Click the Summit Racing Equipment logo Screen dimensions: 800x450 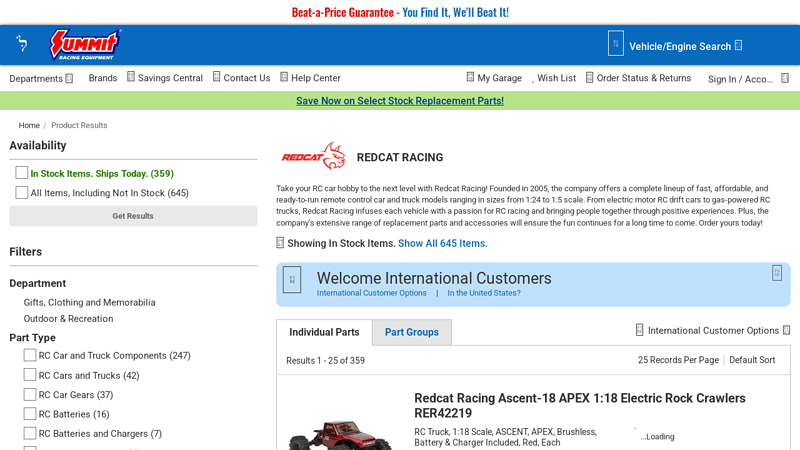[85, 45]
